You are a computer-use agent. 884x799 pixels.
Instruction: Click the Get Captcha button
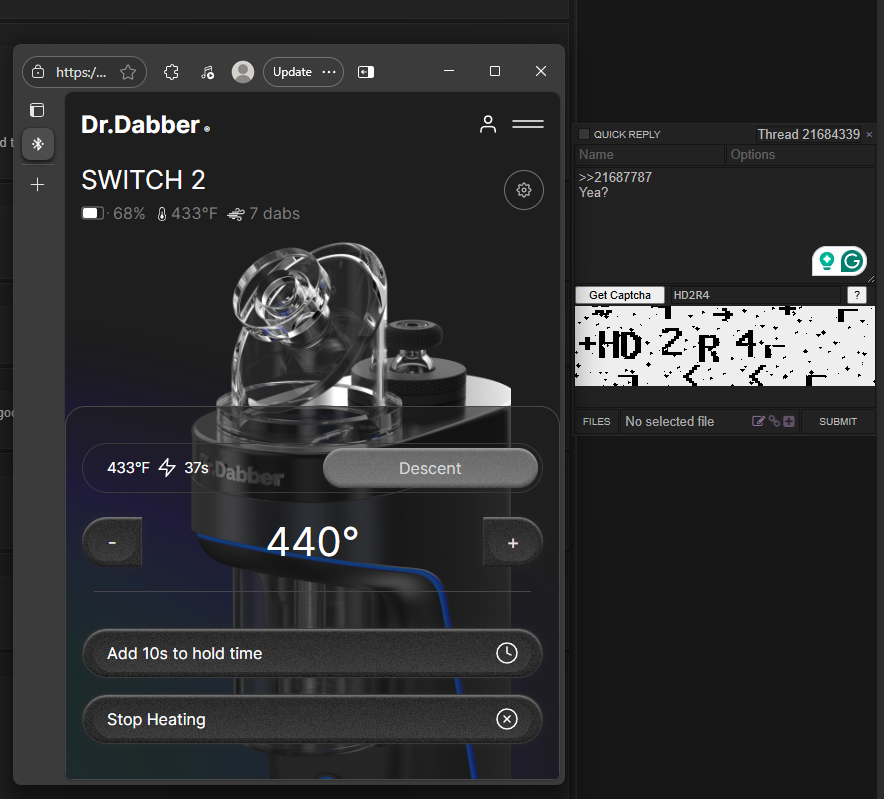pyautogui.click(x=620, y=295)
